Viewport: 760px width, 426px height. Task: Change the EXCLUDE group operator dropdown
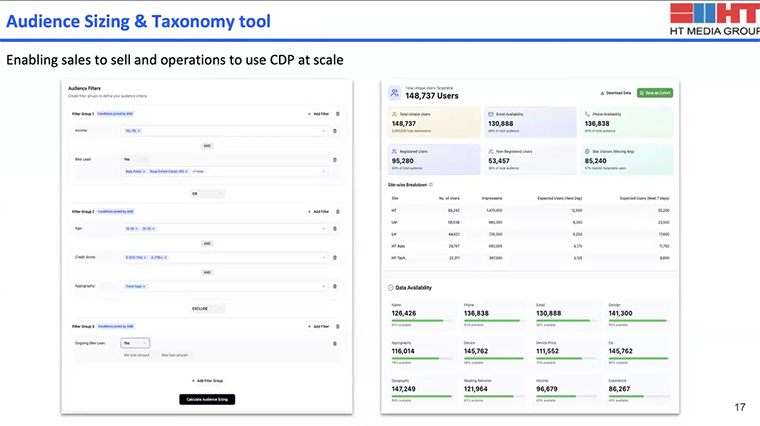coord(207,309)
